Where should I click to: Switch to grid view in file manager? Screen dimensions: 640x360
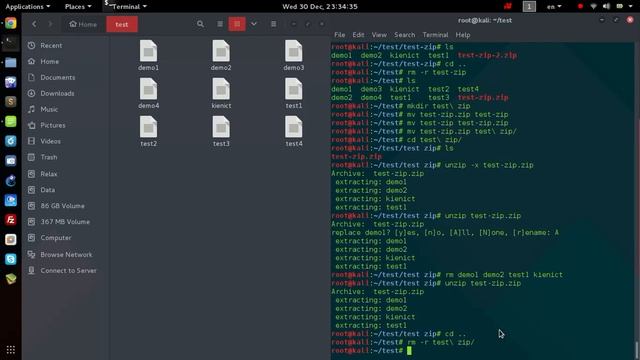237,24
